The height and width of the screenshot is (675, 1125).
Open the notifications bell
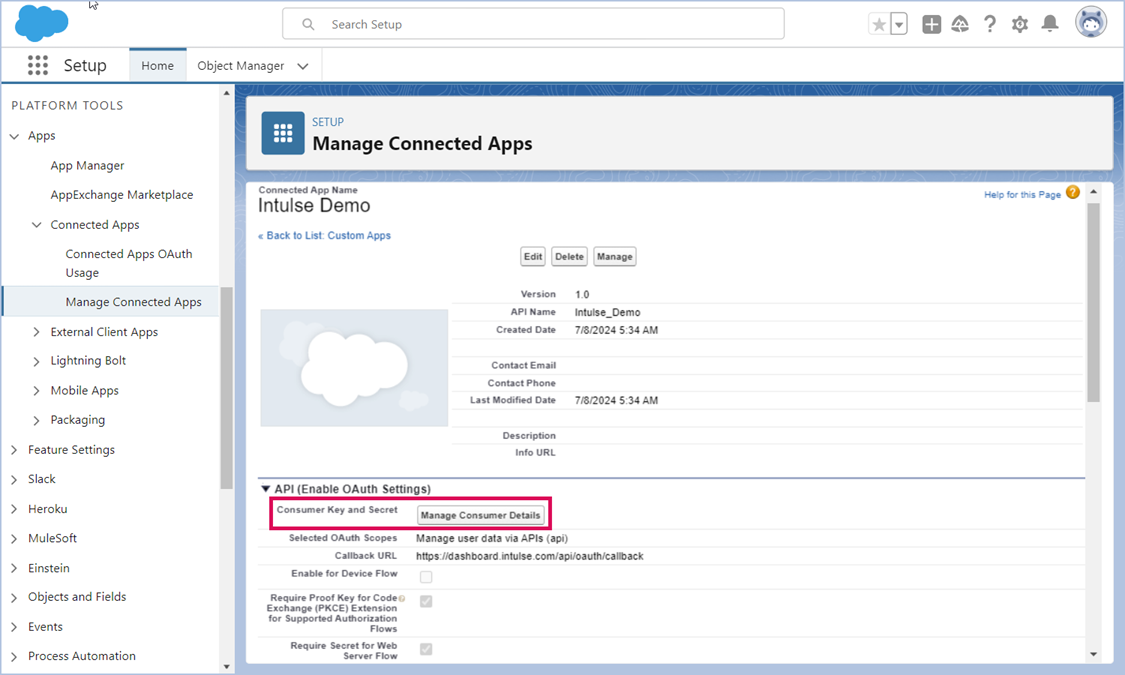coord(1050,24)
